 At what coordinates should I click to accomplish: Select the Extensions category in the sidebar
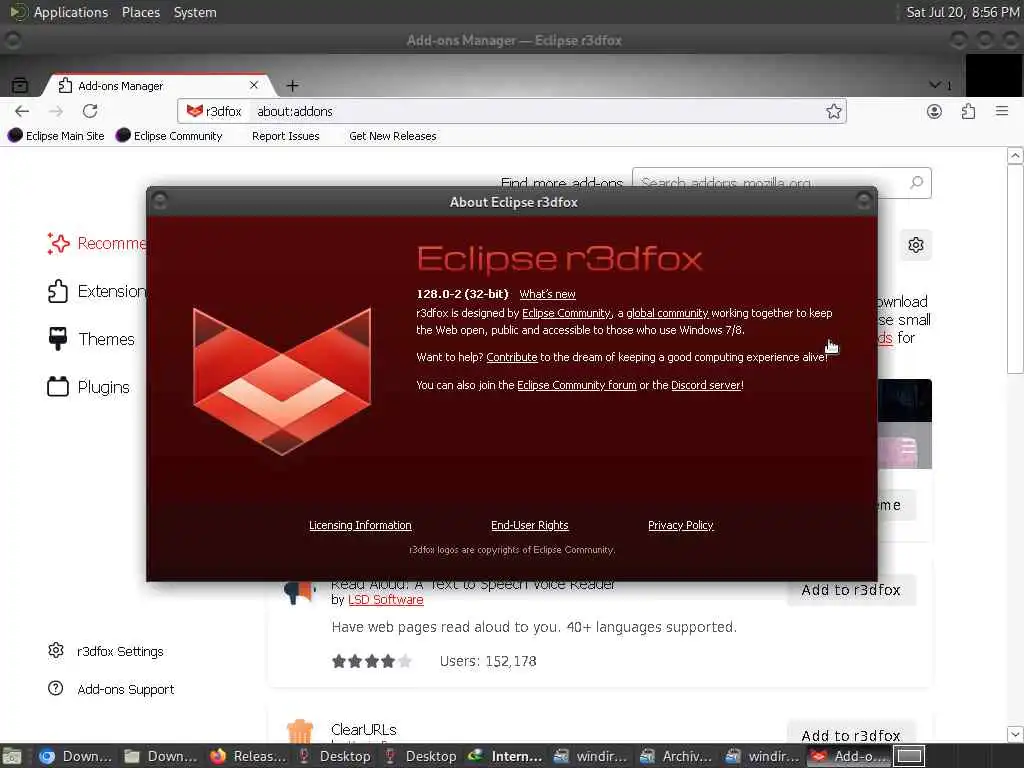[97, 291]
